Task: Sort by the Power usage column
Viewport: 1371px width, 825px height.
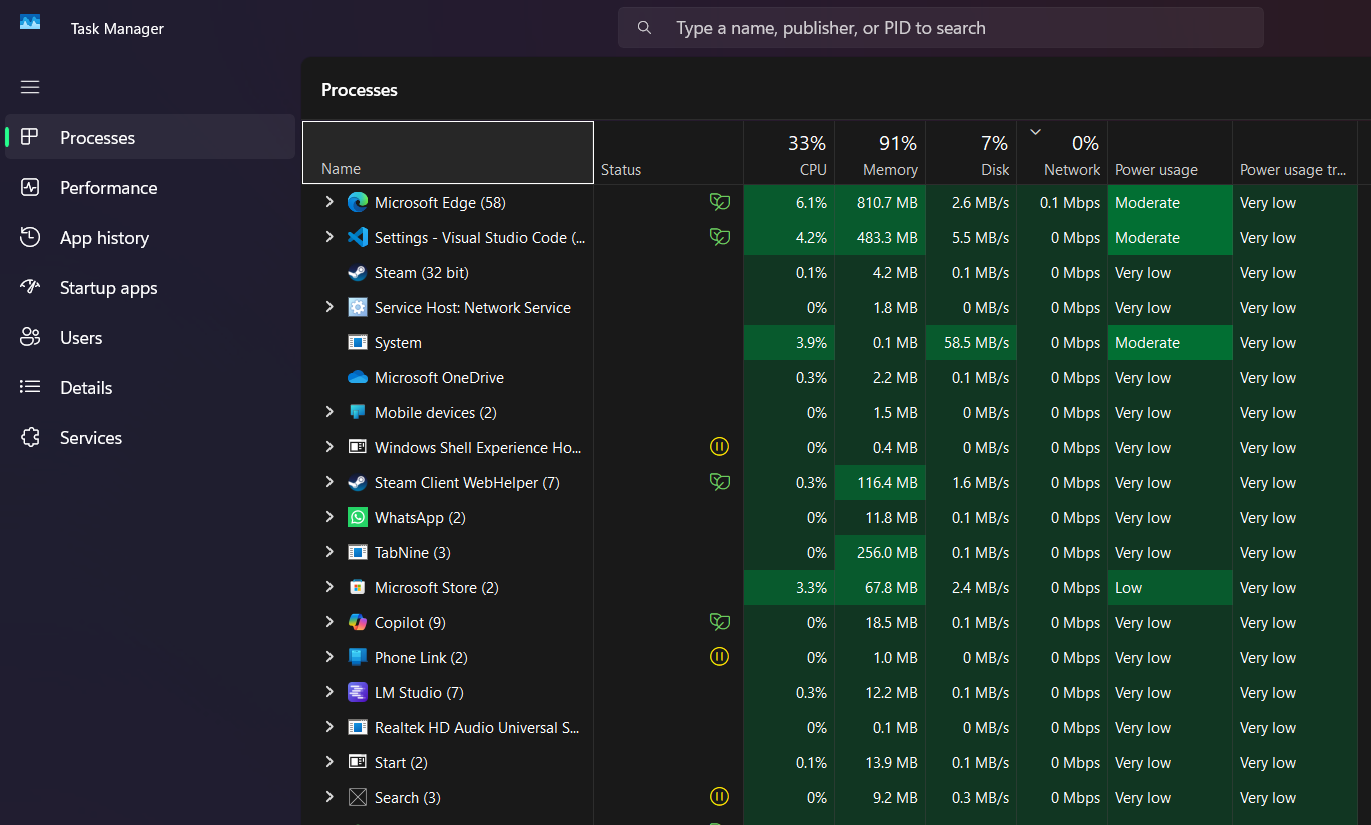Action: (1170, 153)
